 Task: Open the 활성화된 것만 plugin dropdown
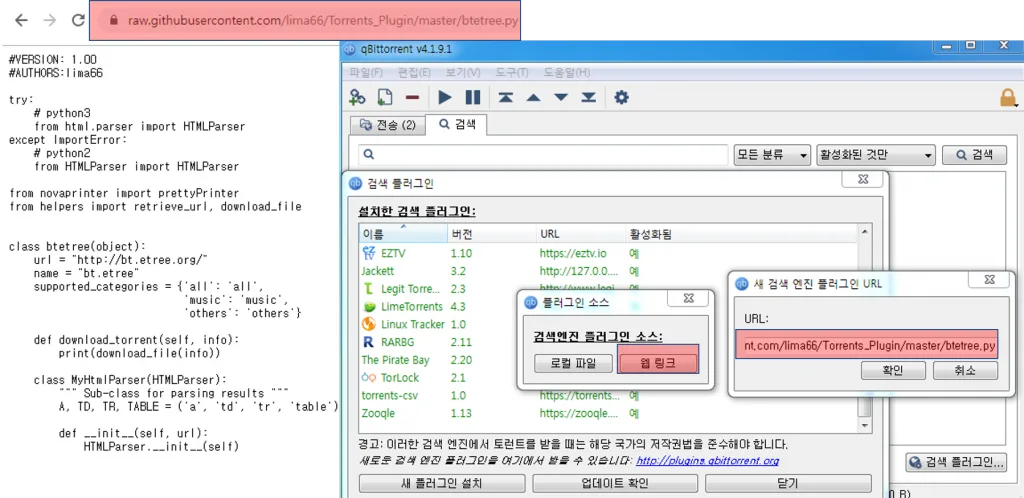876,155
